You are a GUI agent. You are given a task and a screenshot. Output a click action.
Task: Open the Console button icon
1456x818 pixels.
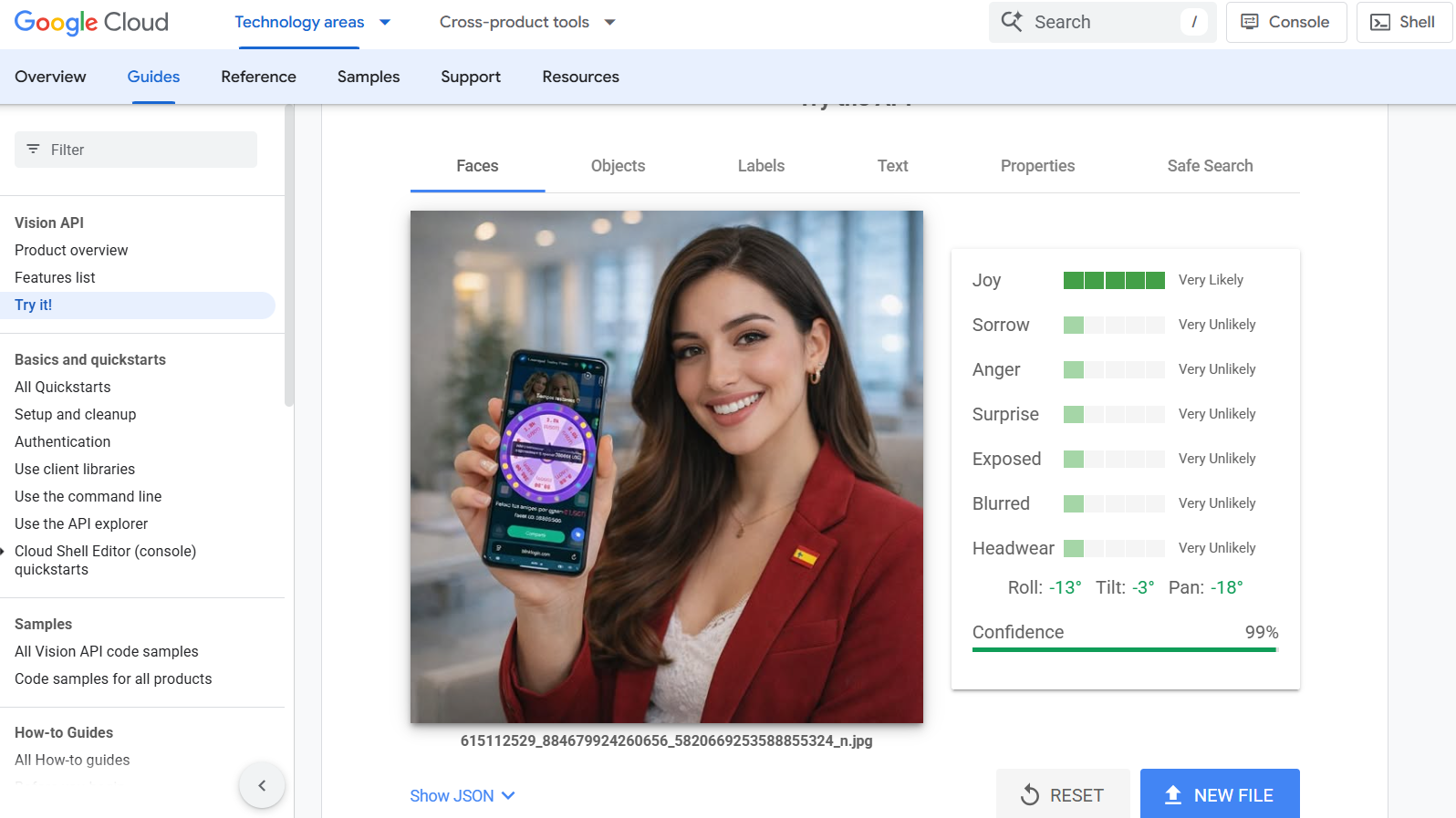pos(1250,22)
